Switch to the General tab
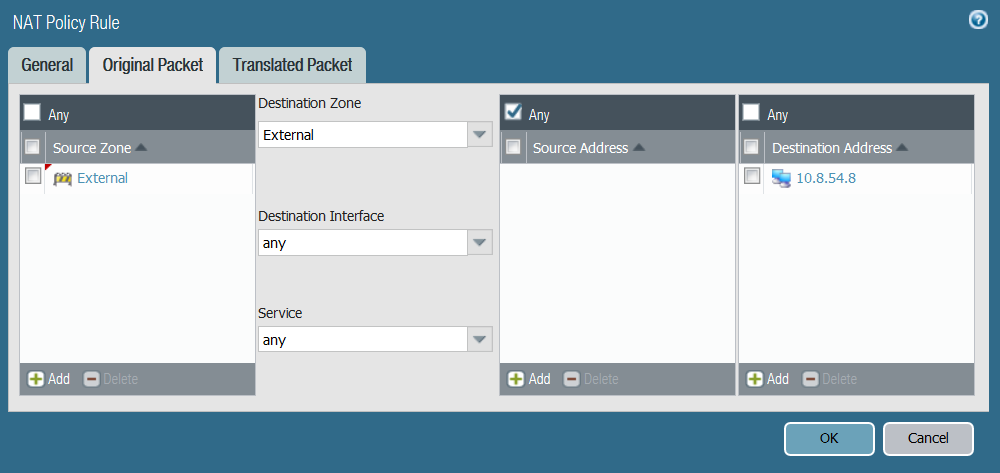1000x473 pixels. tap(47, 65)
